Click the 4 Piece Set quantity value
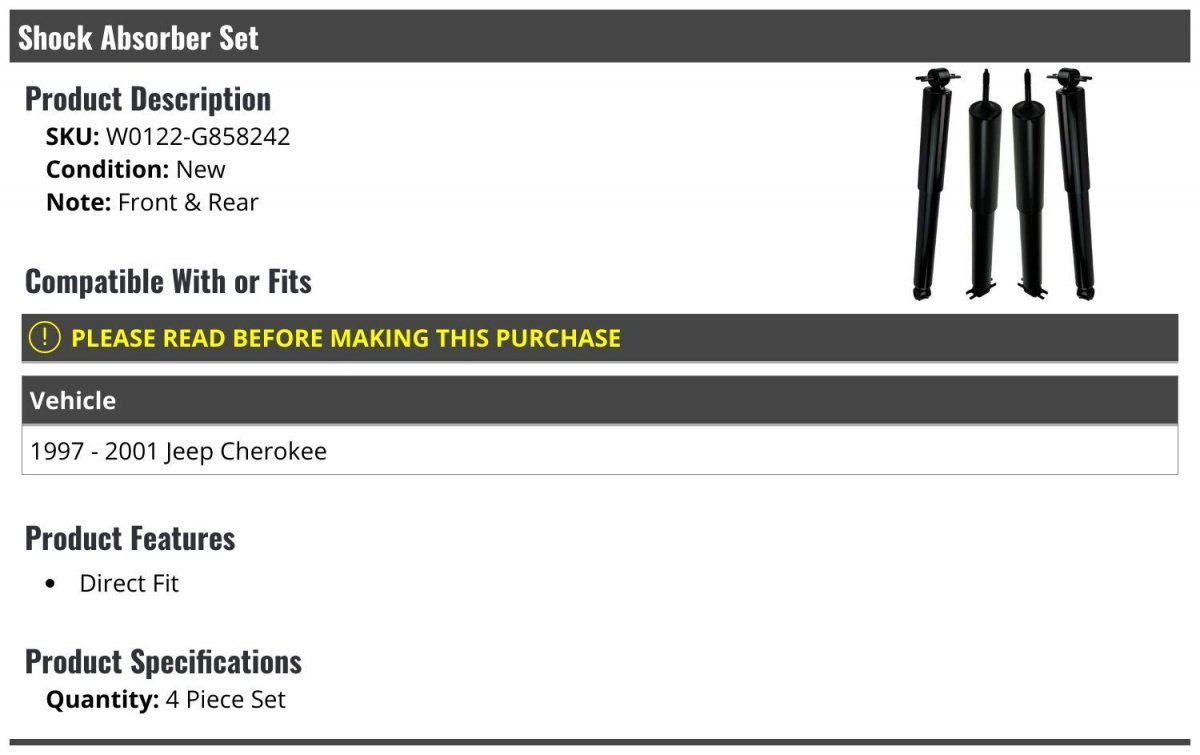This screenshot has height=755, width=1200. coord(226,700)
